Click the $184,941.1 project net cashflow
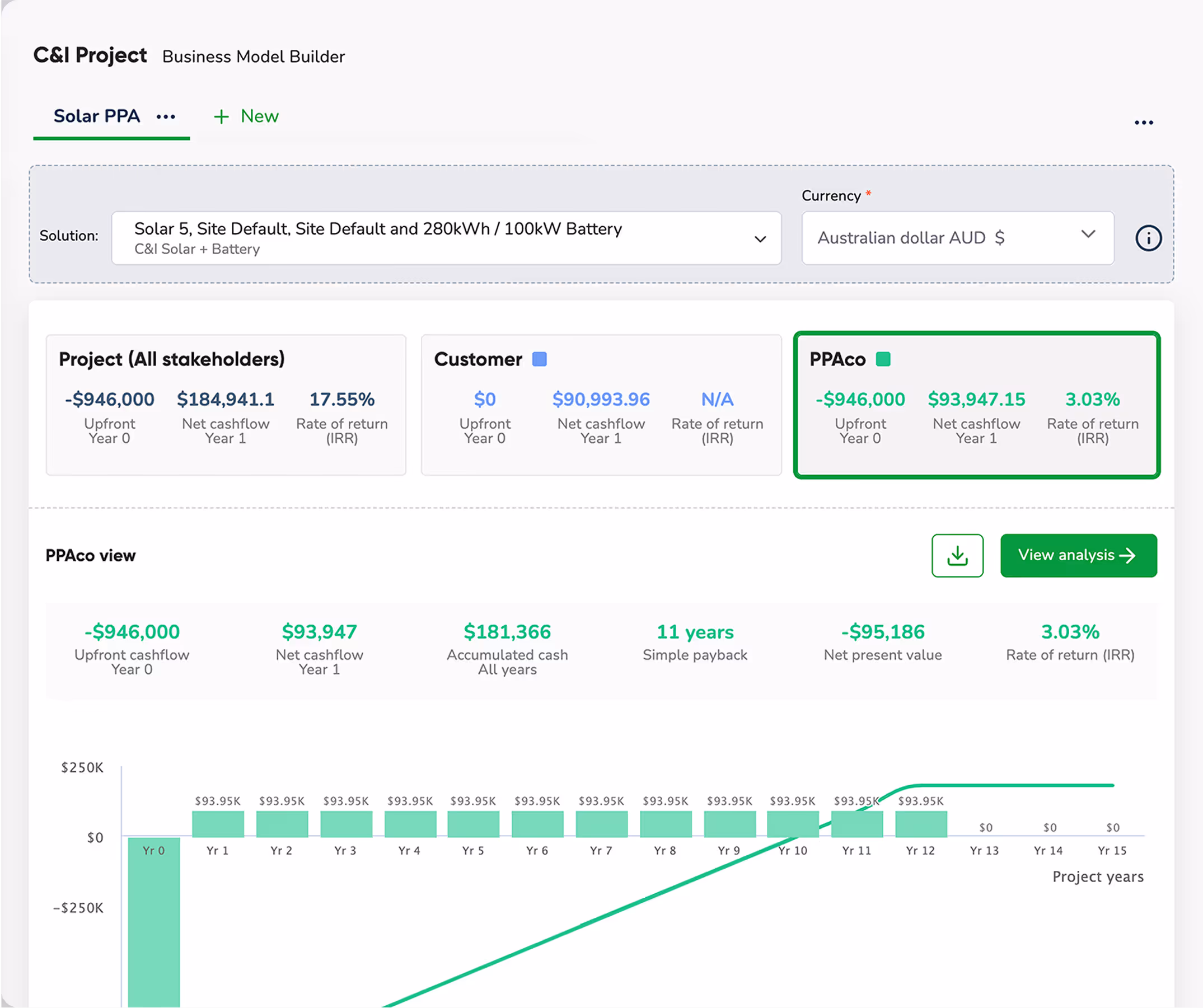 [x=226, y=399]
